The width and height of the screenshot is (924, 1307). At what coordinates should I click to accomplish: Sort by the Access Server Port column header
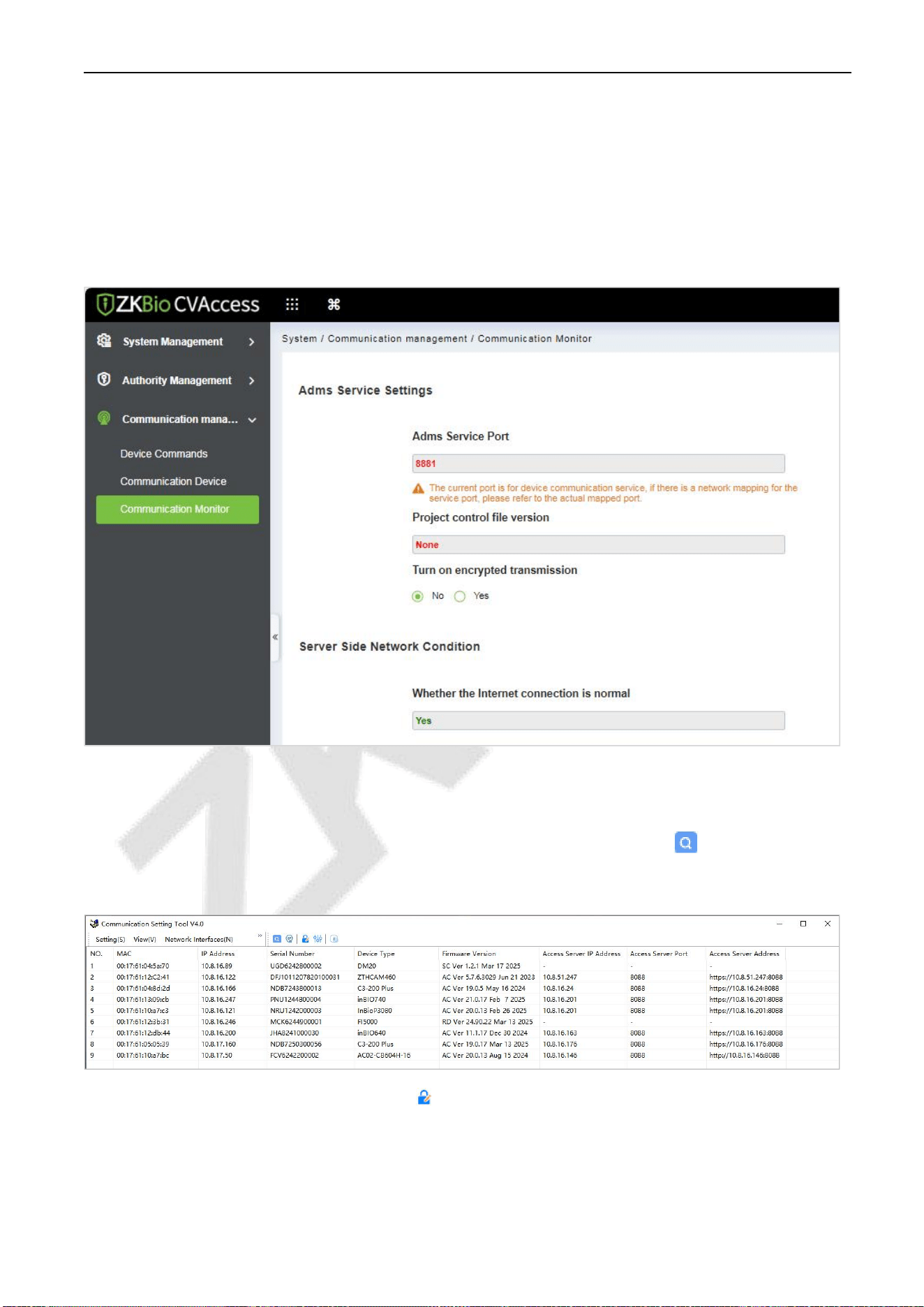click(659, 954)
